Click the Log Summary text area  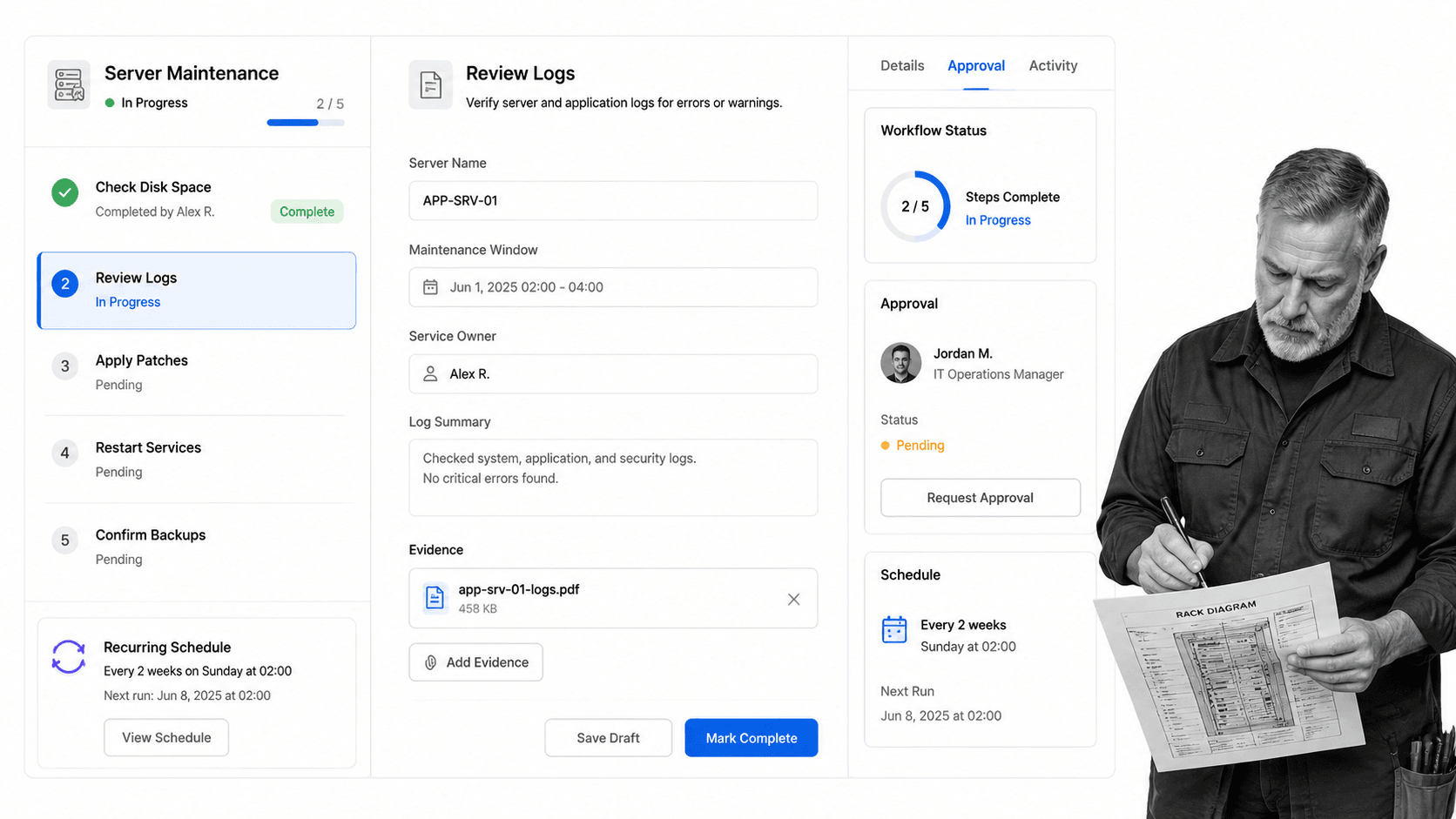coord(613,478)
